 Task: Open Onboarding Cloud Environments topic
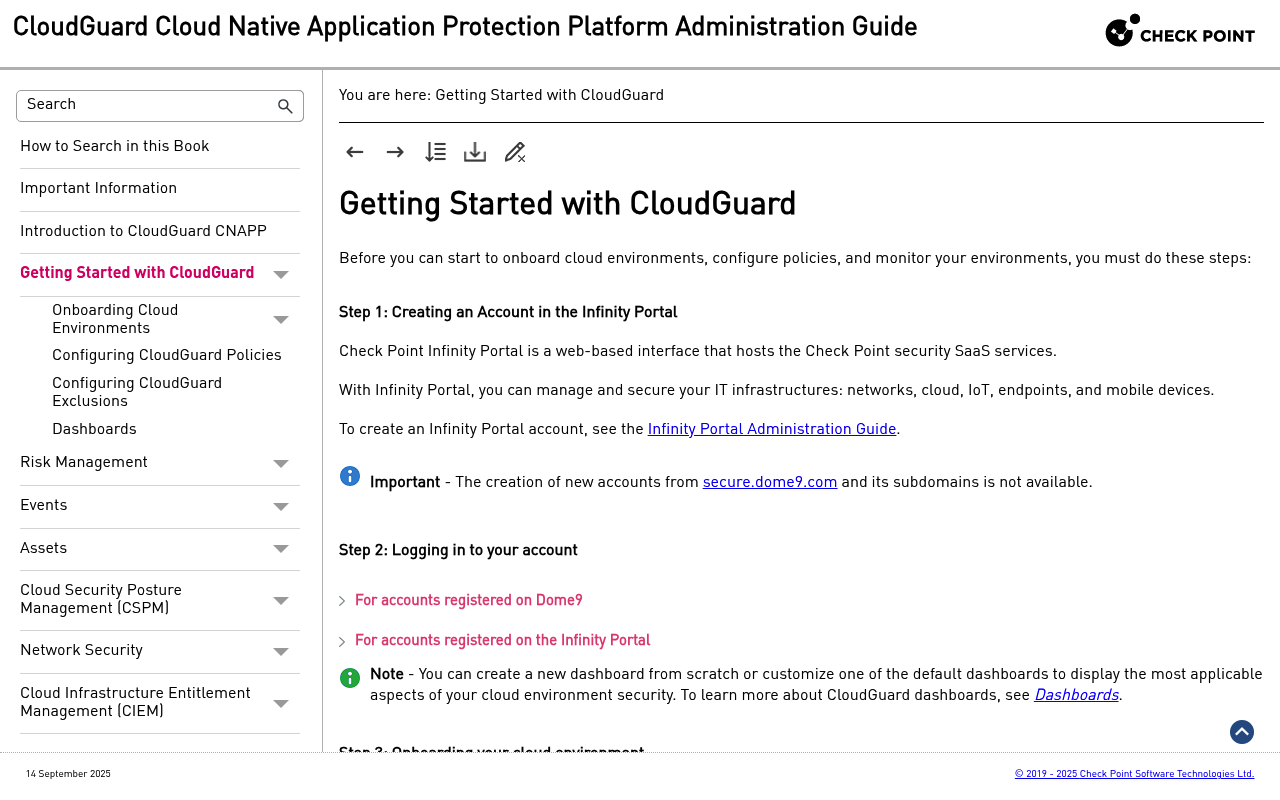coord(115,320)
